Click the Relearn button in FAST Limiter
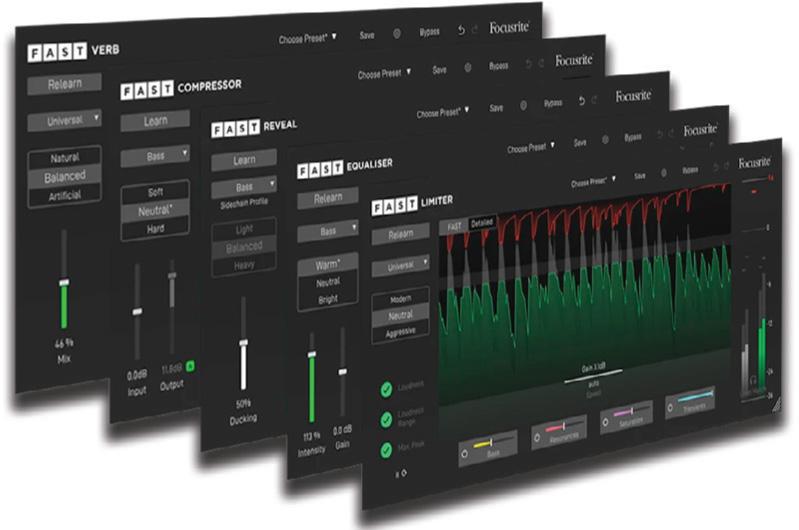 [401, 234]
